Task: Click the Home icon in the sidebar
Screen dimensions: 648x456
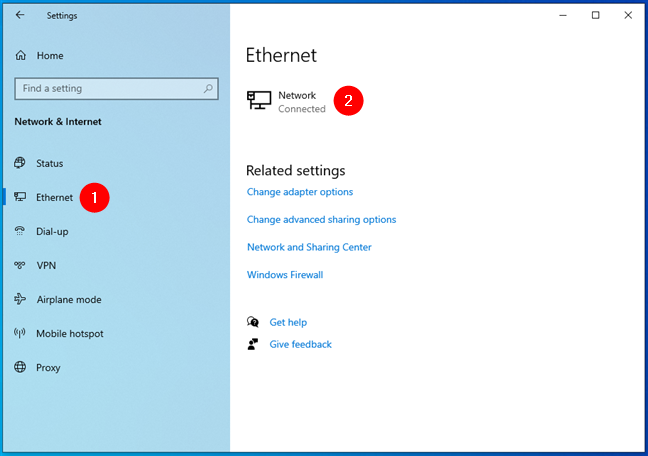Action: (20, 56)
